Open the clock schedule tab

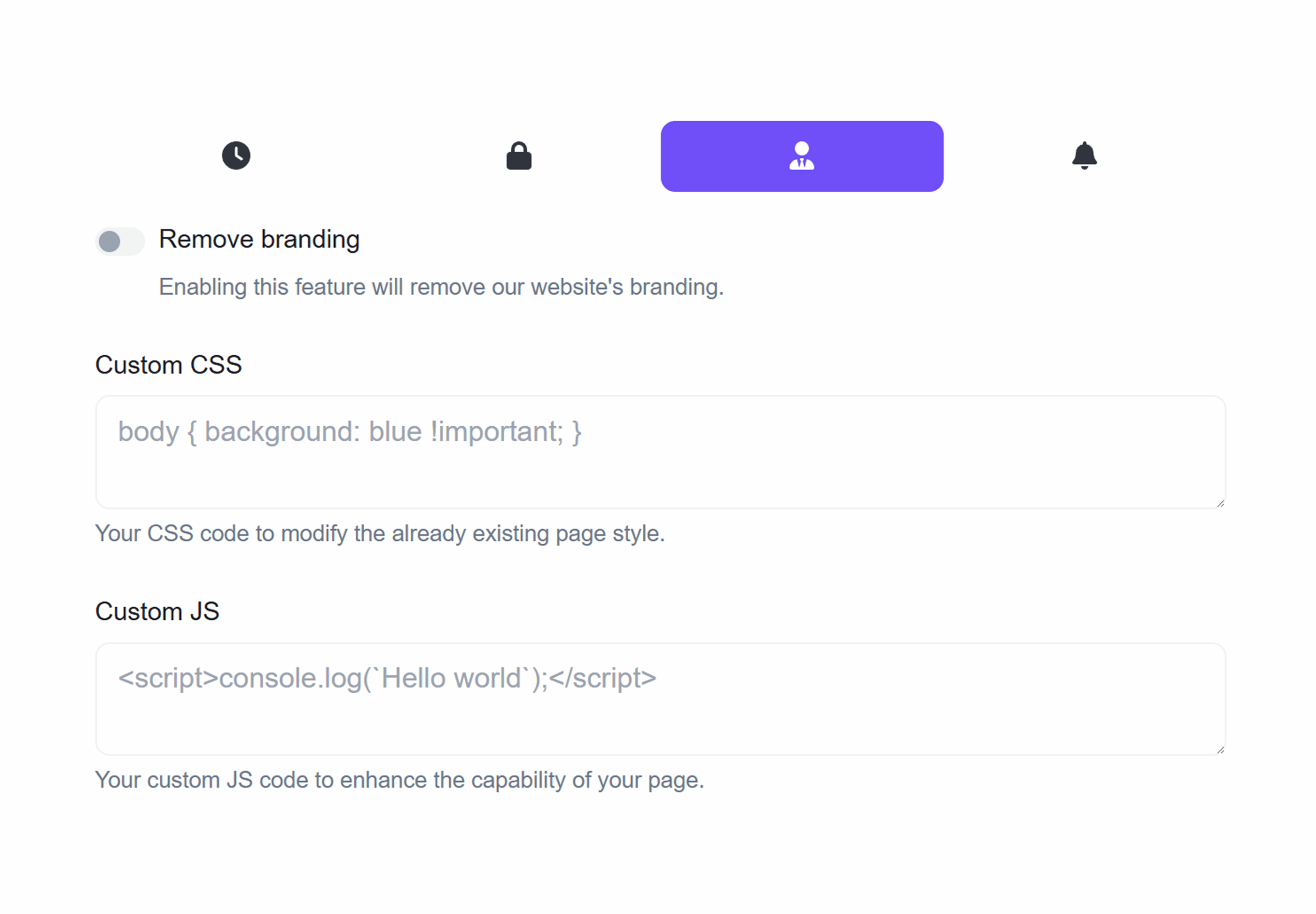[x=236, y=156]
